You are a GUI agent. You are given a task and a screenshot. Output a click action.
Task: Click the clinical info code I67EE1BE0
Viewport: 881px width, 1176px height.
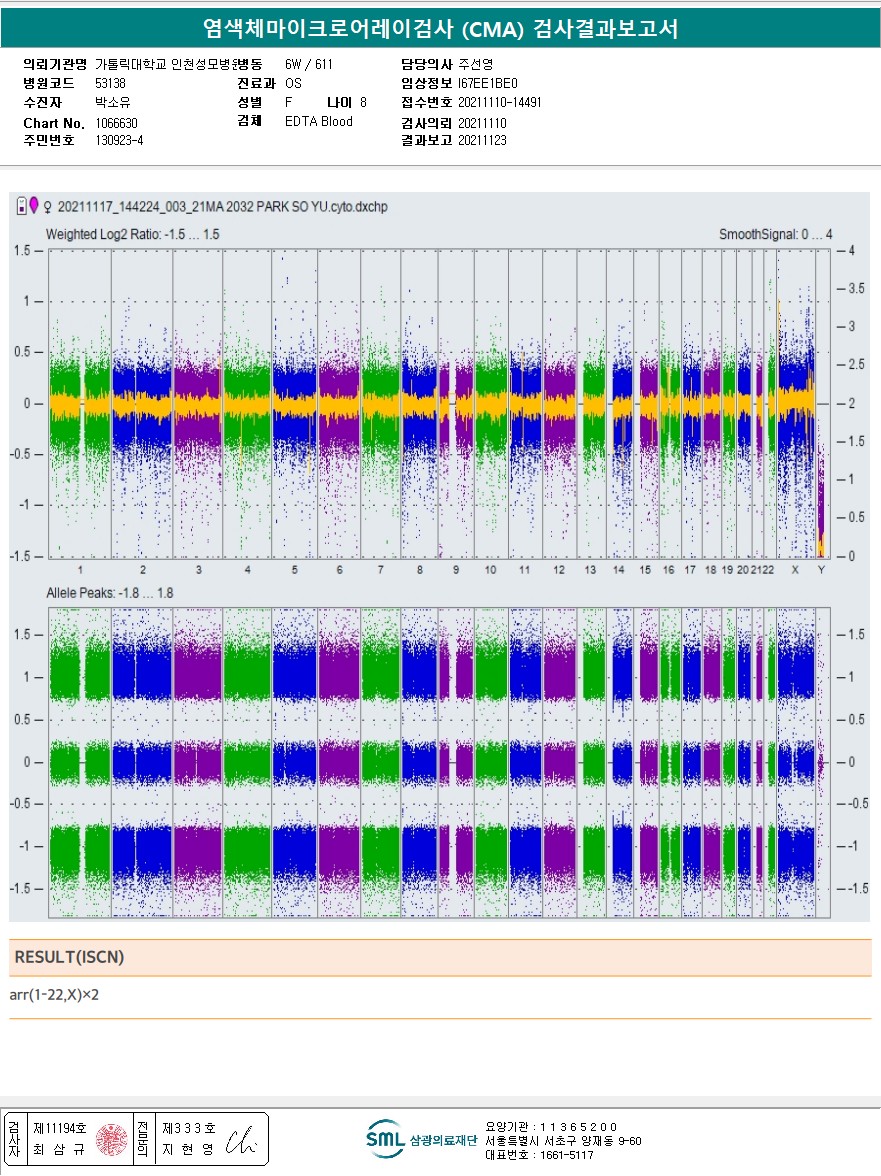click(x=487, y=83)
